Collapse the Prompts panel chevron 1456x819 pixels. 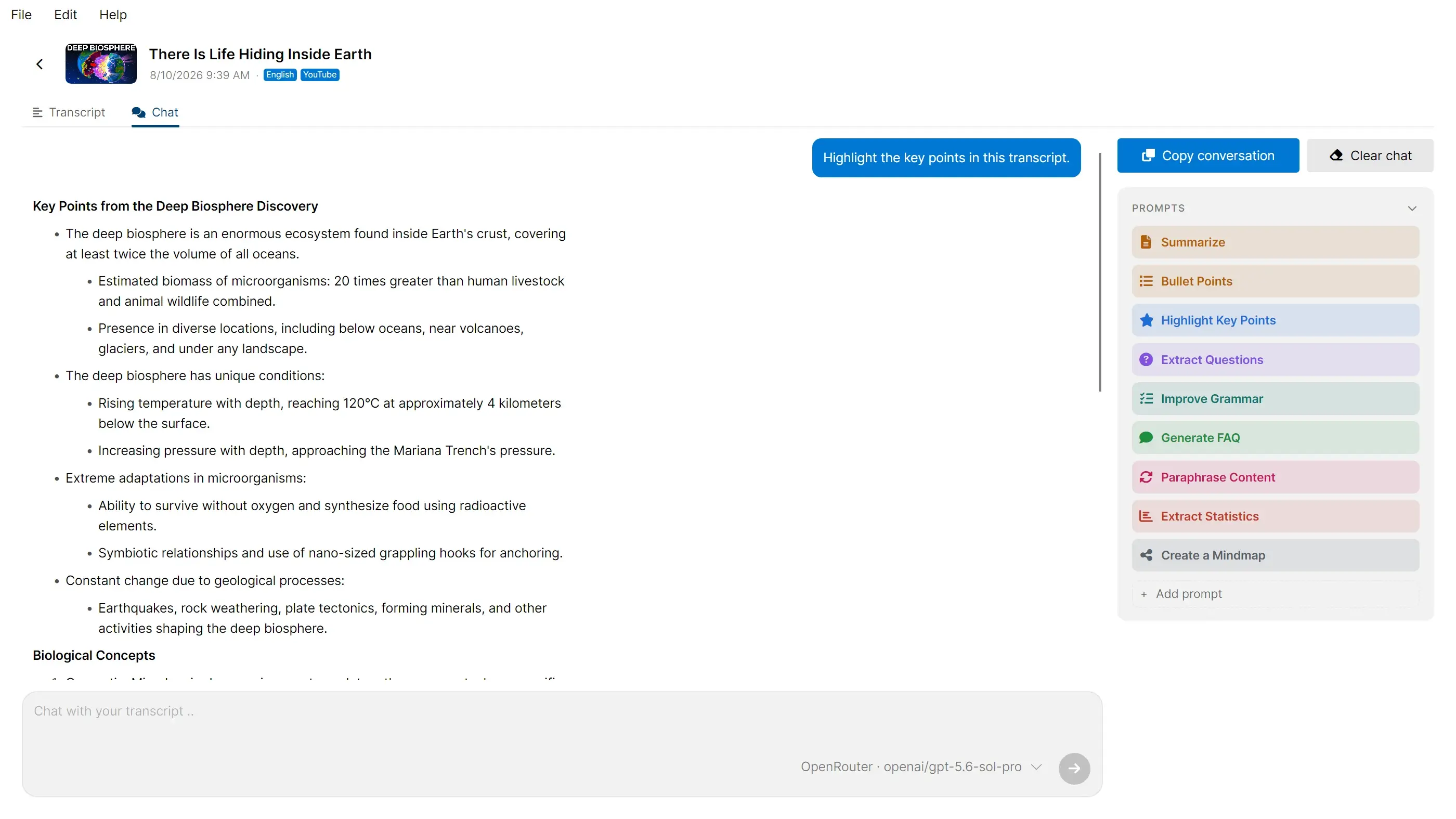tap(1412, 208)
